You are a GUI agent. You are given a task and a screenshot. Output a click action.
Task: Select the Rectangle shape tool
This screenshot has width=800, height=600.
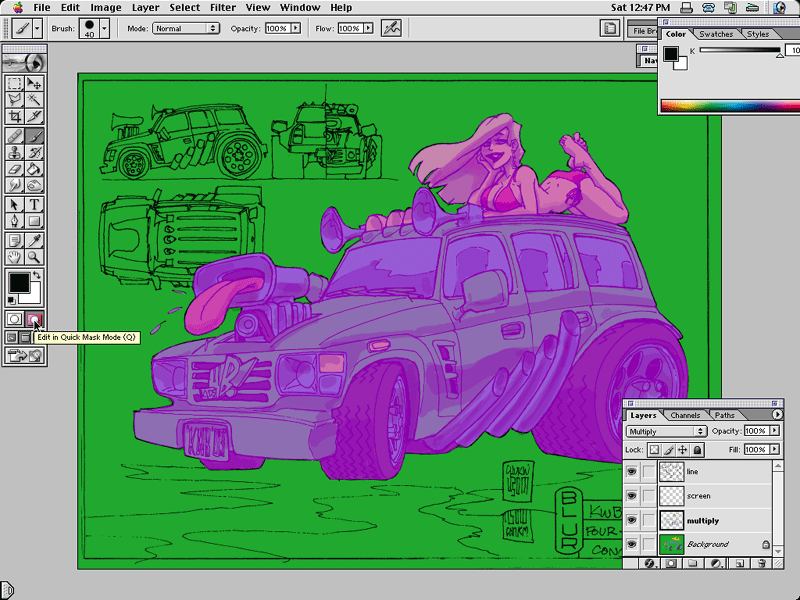coord(34,221)
